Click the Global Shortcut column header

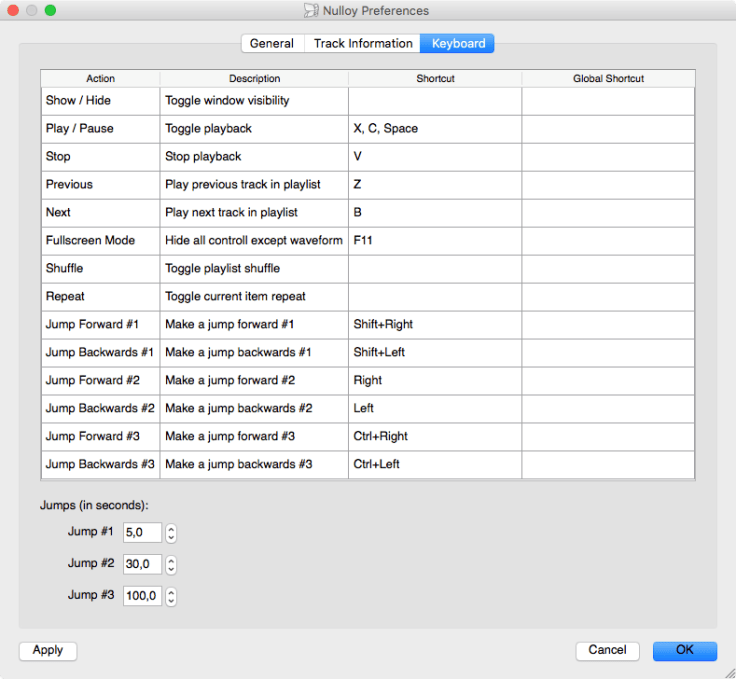608,78
